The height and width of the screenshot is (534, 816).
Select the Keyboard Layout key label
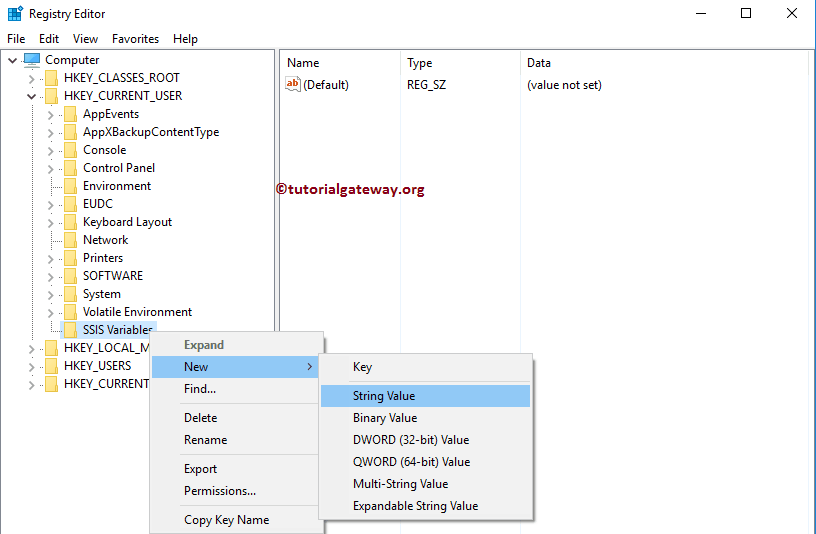coord(128,222)
